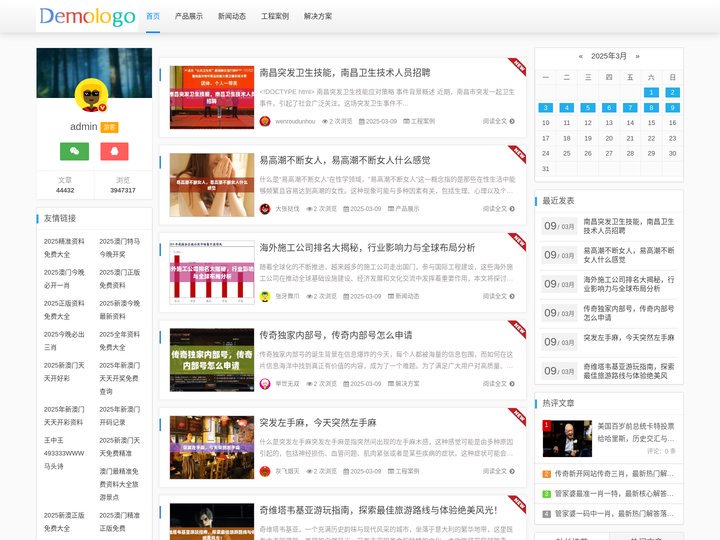Viewport: 720px width, 540px height.
Task: Open article title 突发左手麻，今天突然左手麻
Action: (x=318, y=423)
